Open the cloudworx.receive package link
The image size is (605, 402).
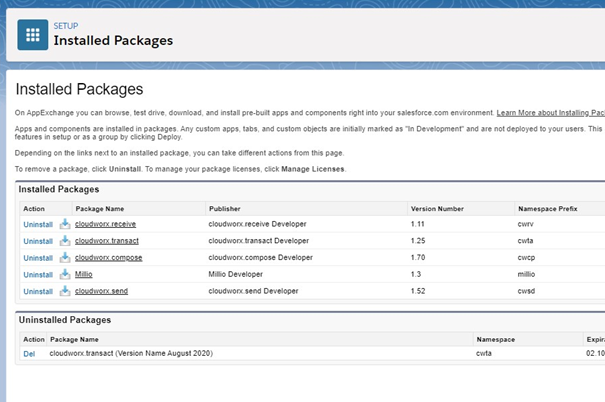tap(105, 224)
